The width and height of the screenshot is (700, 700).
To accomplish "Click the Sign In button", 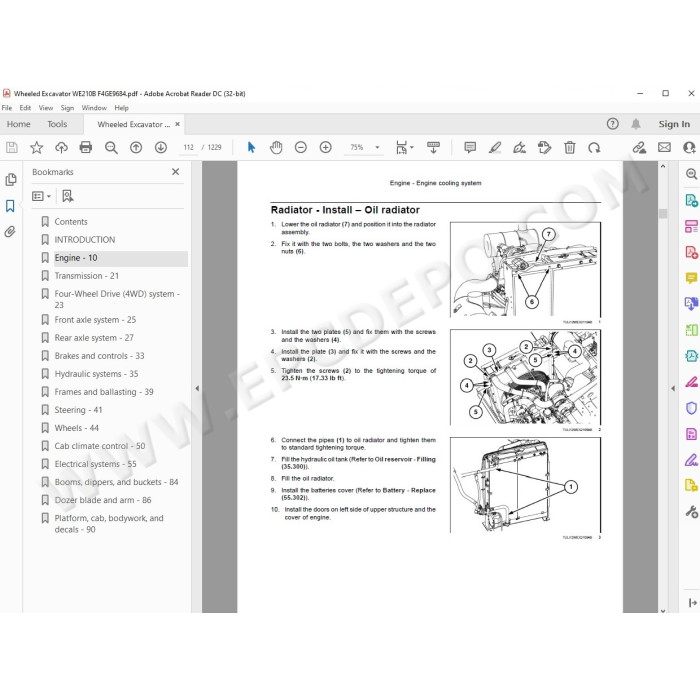I will tap(674, 124).
